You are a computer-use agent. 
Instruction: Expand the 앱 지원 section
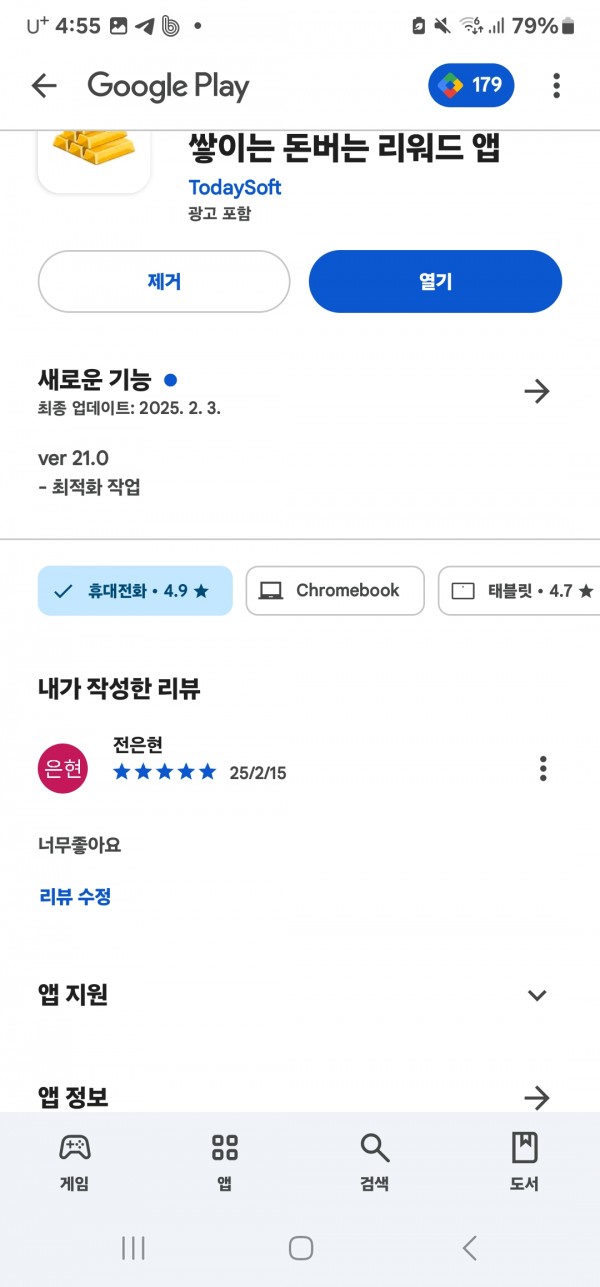[537, 995]
